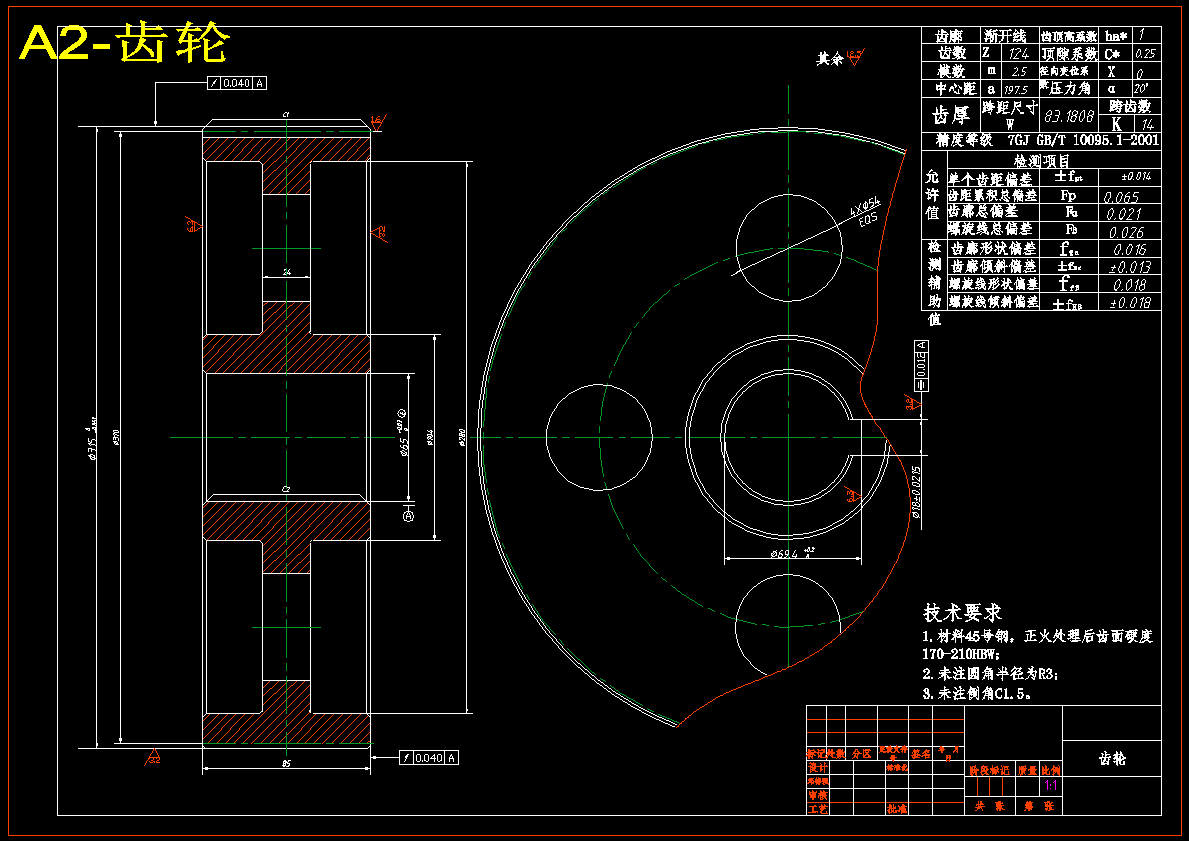This screenshot has height=841, width=1189.
Task: Select the '质量' title block cell
Action: pyautogui.click(x=1027, y=770)
